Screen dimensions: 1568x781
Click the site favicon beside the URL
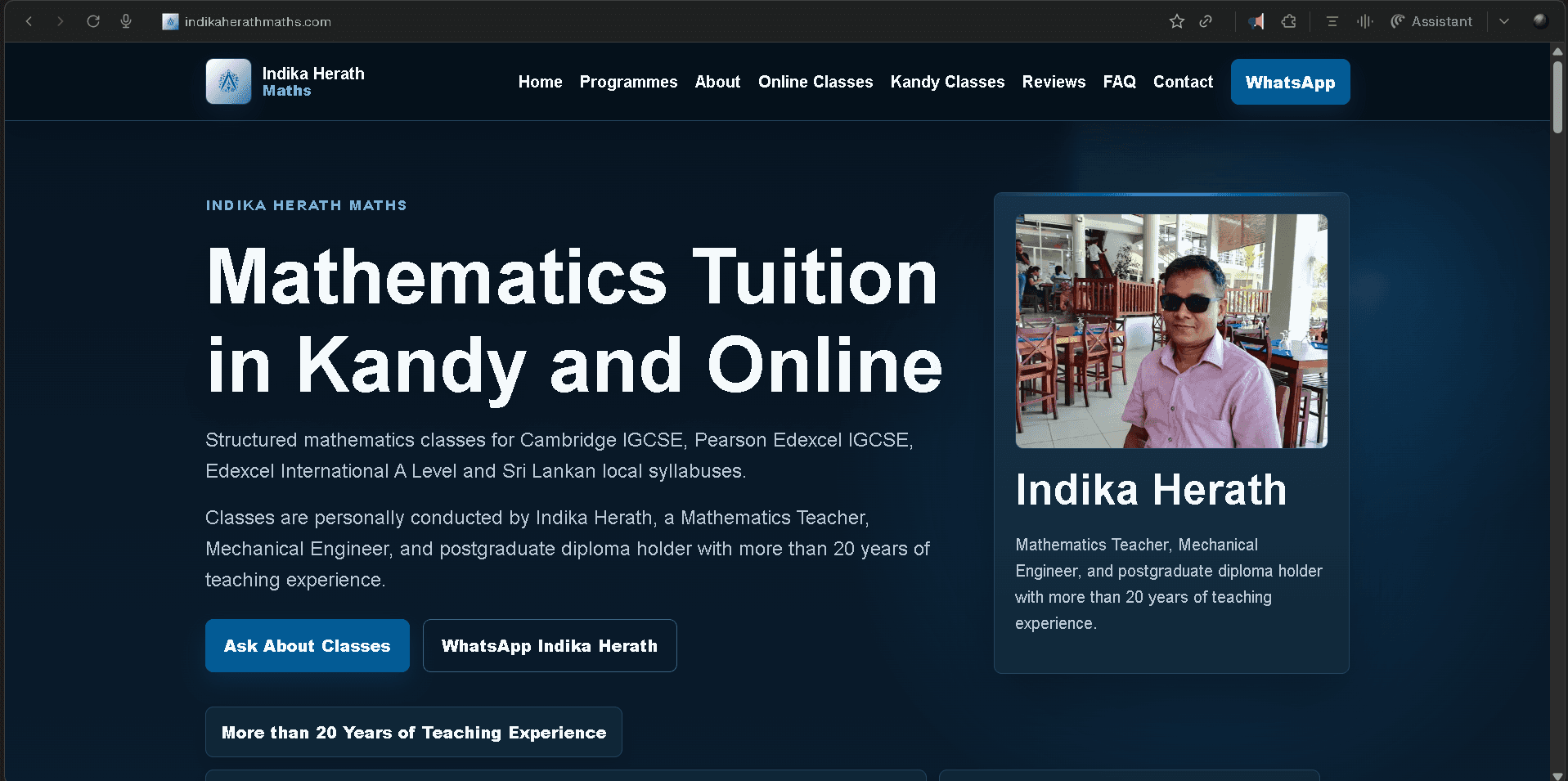pos(170,21)
